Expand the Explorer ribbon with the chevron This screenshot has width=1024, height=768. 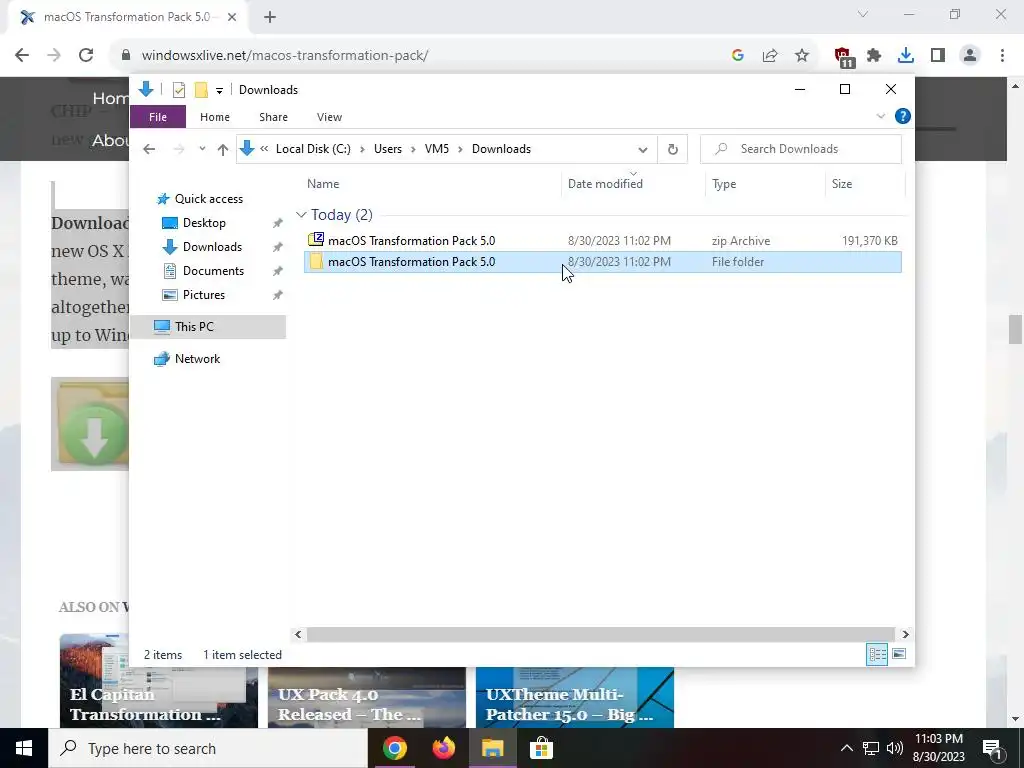pyautogui.click(x=880, y=116)
